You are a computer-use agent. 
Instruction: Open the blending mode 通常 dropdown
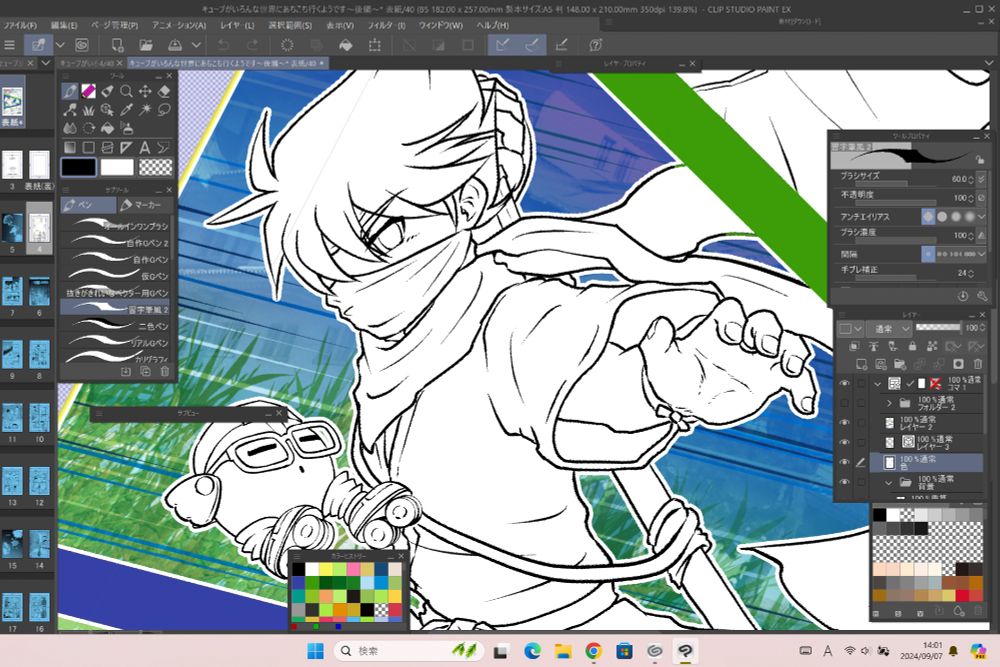tap(891, 329)
